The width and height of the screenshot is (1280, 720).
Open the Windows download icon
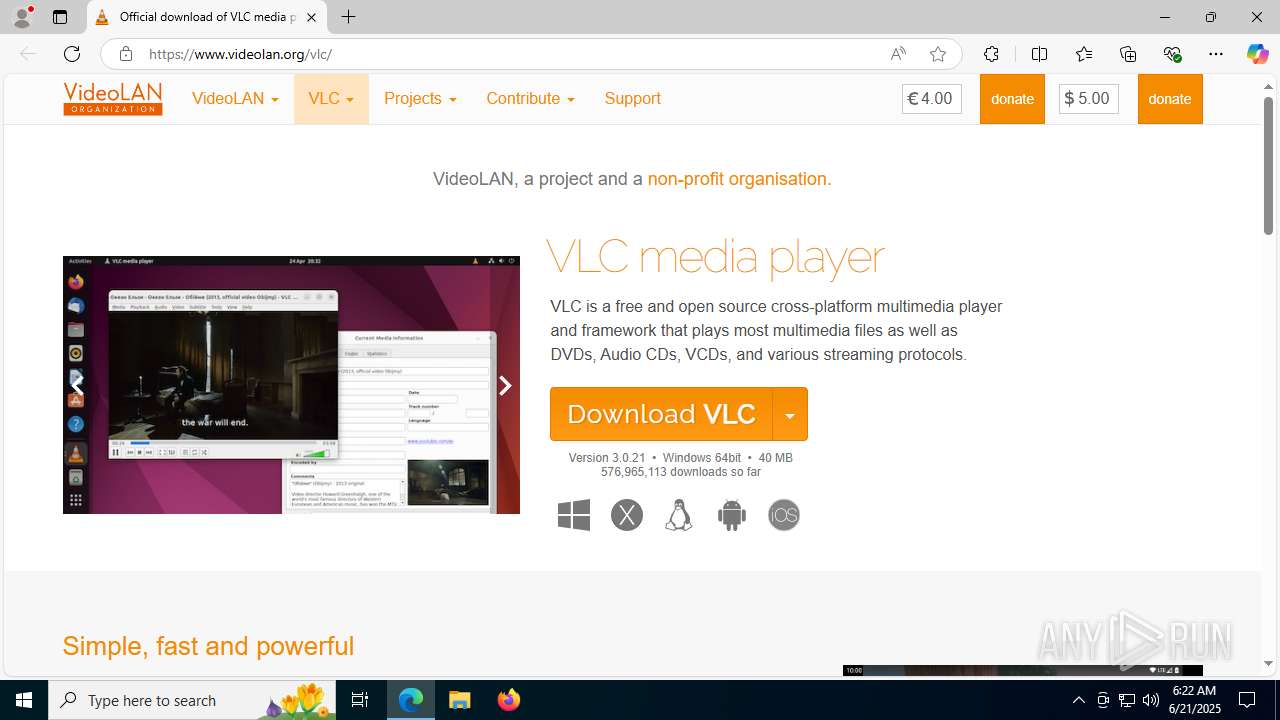point(574,515)
